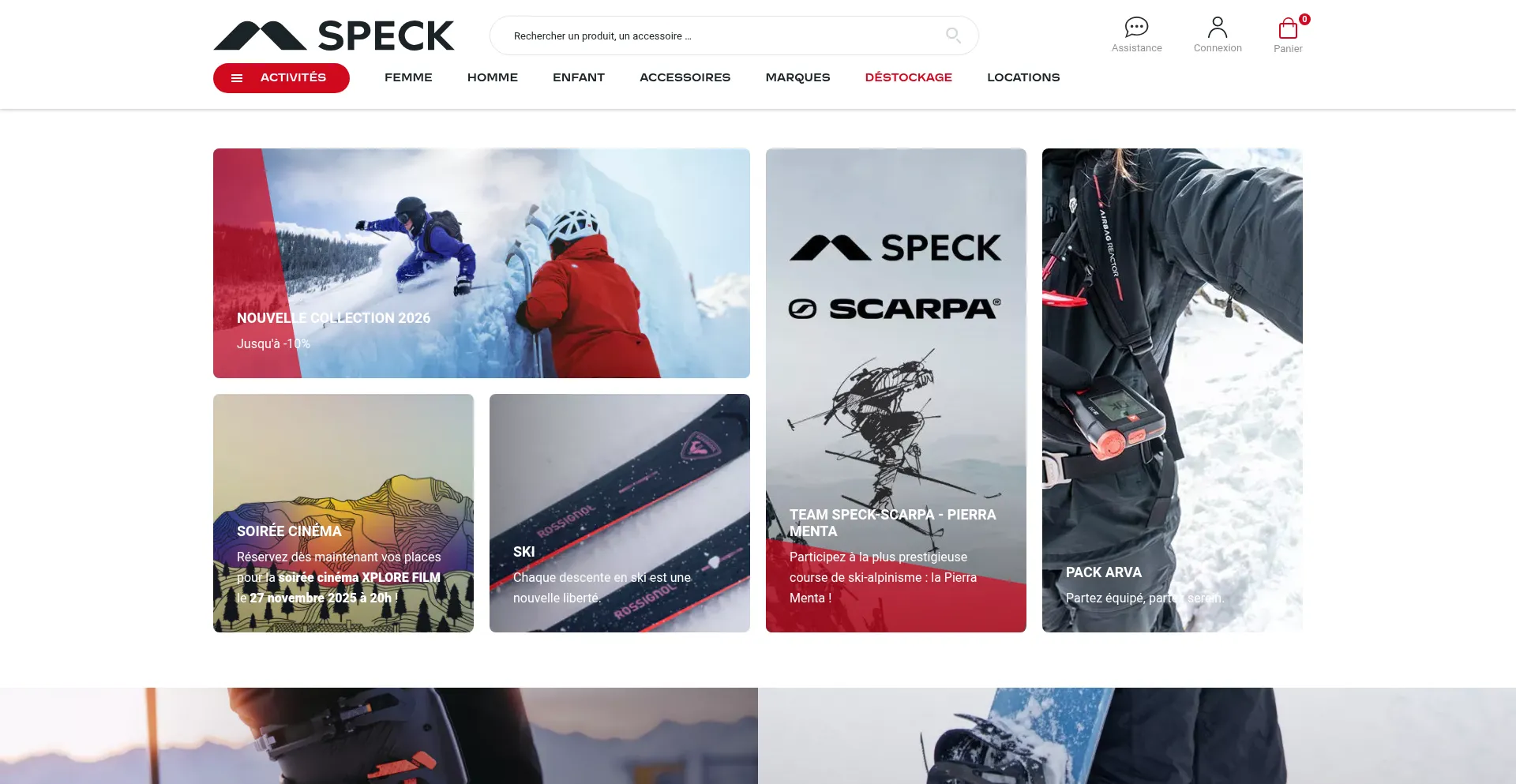Open the Panier shopping bag icon
The width and height of the screenshot is (1516, 784).
pyautogui.click(x=1288, y=28)
